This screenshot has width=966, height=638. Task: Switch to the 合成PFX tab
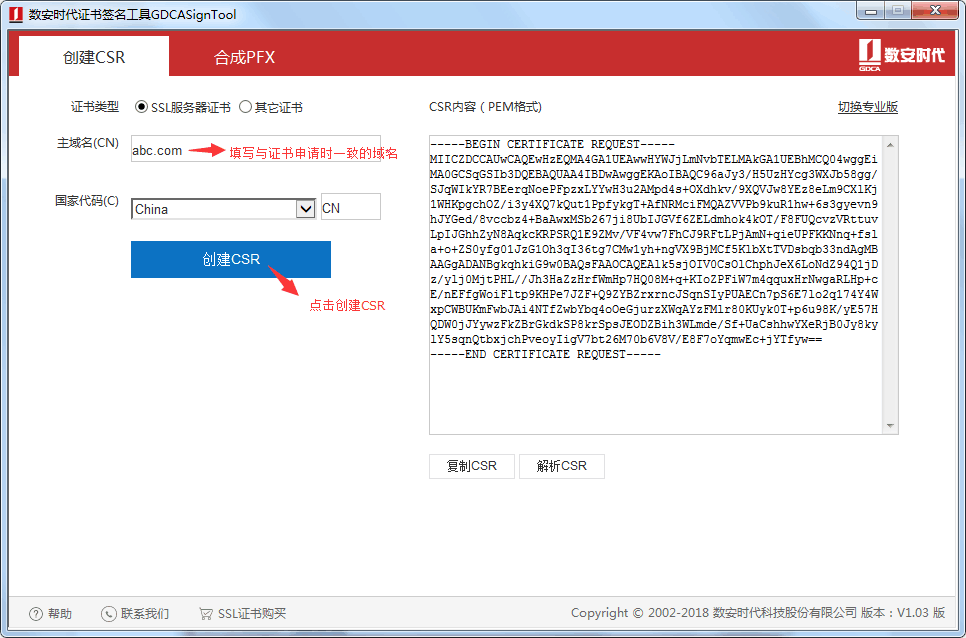coord(244,57)
